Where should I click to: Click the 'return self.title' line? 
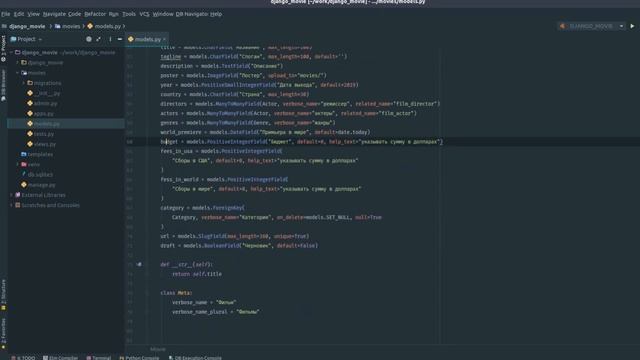click(197, 274)
